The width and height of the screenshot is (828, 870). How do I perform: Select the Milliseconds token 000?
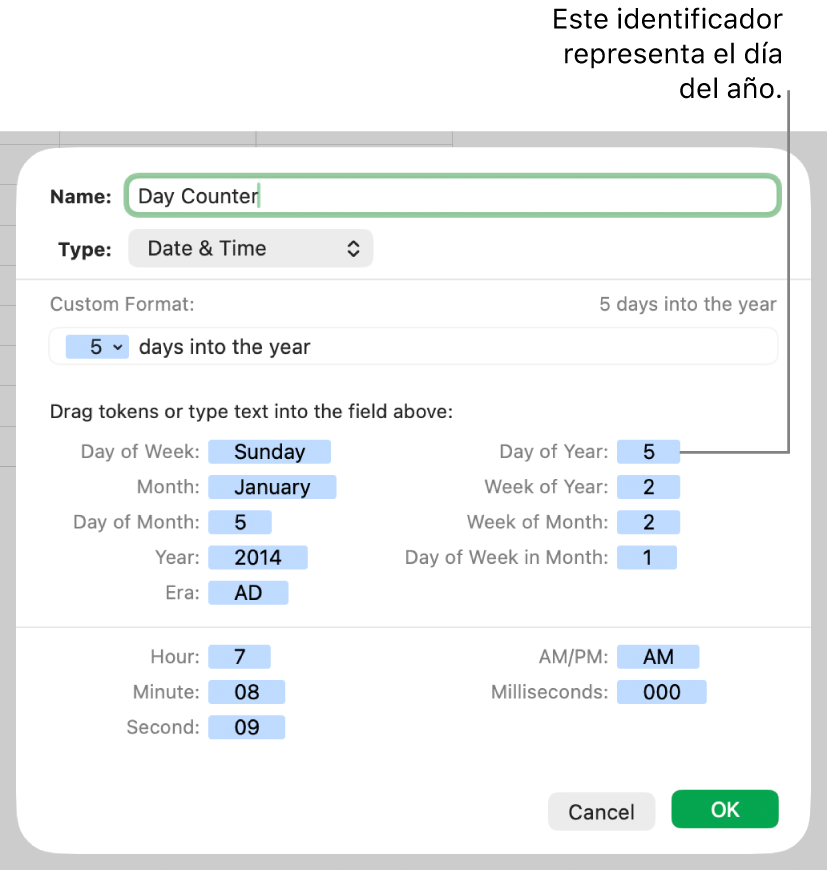click(x=662, y=692)
